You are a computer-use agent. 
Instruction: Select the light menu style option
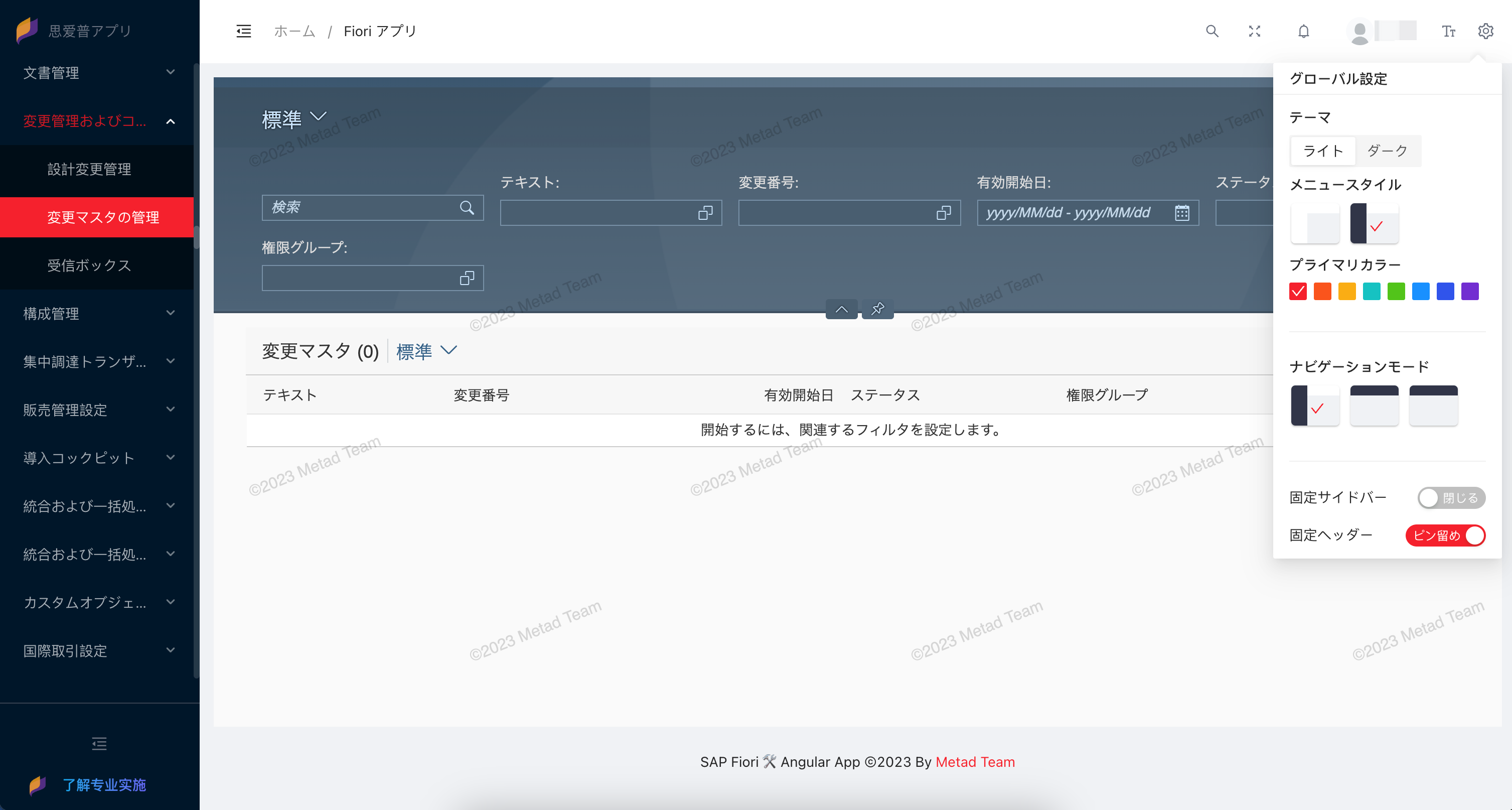click(x=1315, y=223)
